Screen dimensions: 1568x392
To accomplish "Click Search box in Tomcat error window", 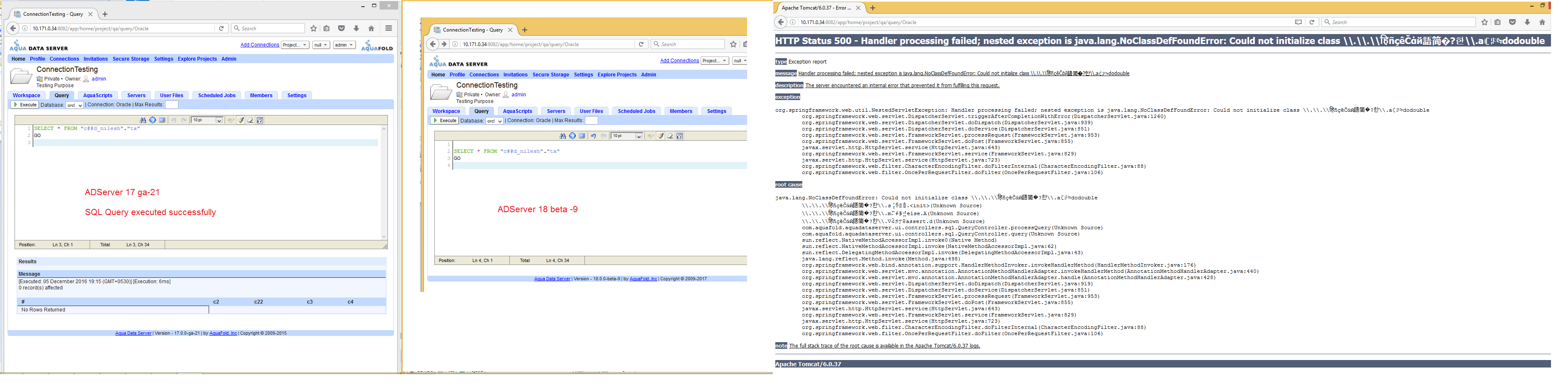I will click(1400, 22).
